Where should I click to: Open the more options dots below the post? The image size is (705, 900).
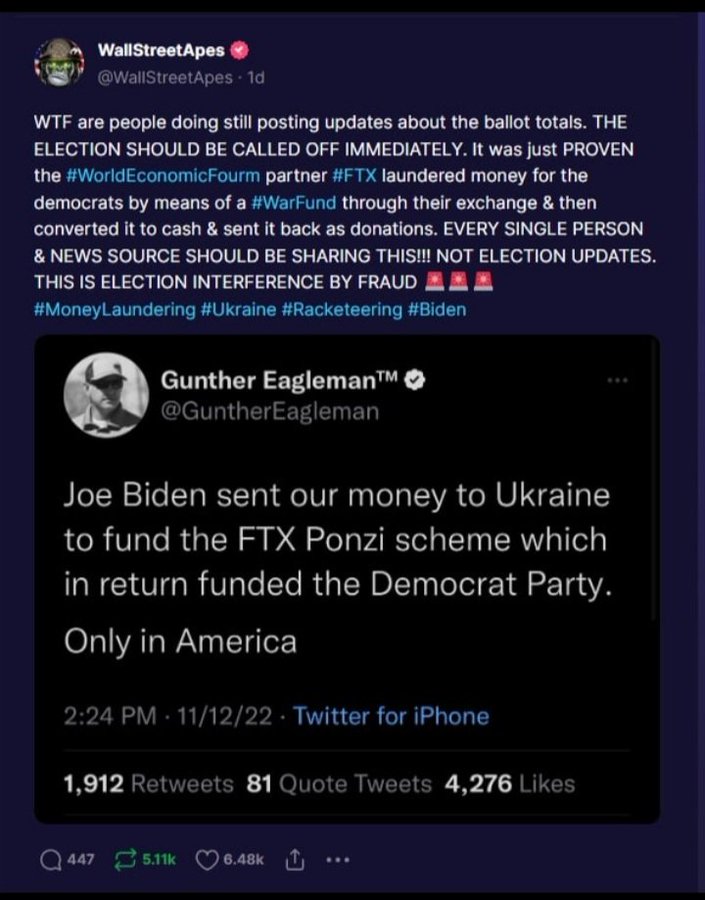coord(338,859)
